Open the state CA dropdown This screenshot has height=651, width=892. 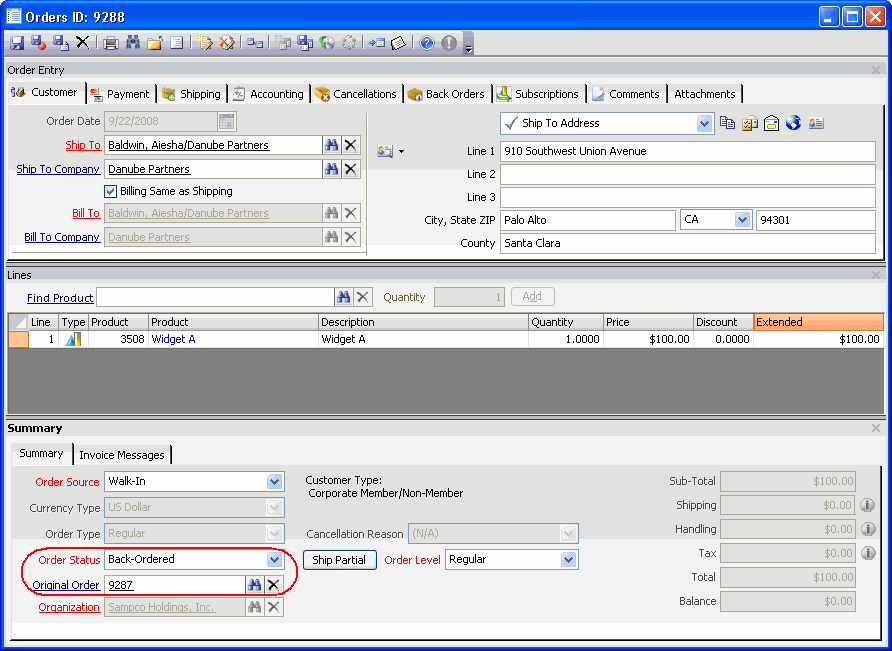[x=742, y=220]
